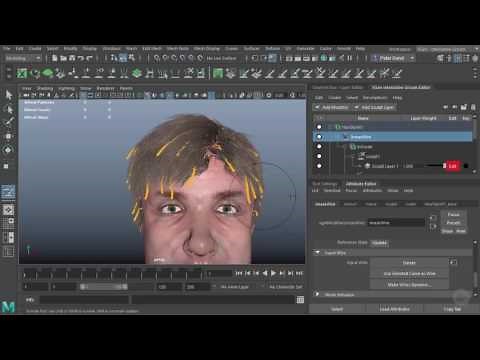Open the Reference Mode dropdown
This screenshot has height=360, width=480.
(380, 243)
